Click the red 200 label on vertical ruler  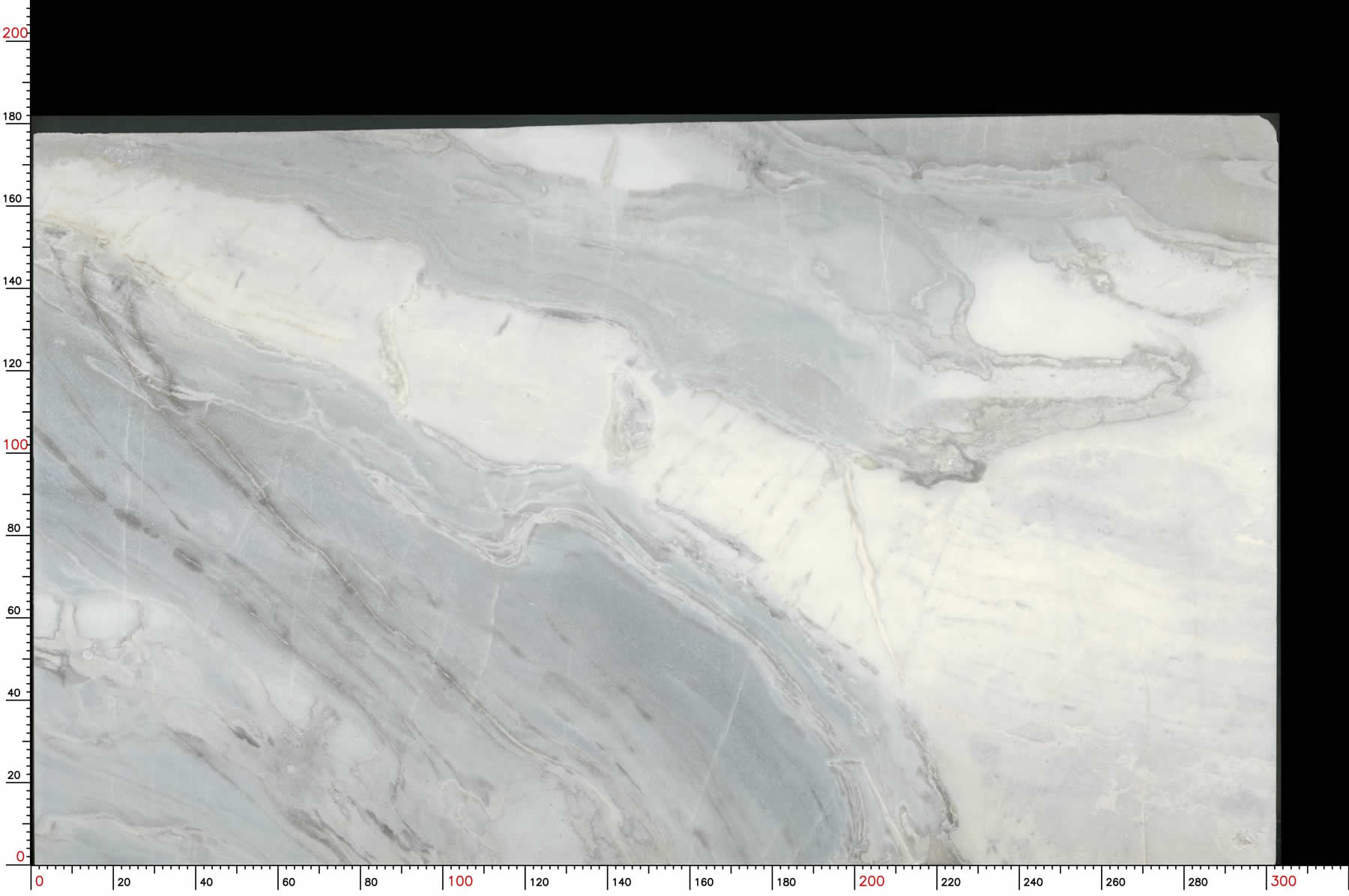click(15, 33)
